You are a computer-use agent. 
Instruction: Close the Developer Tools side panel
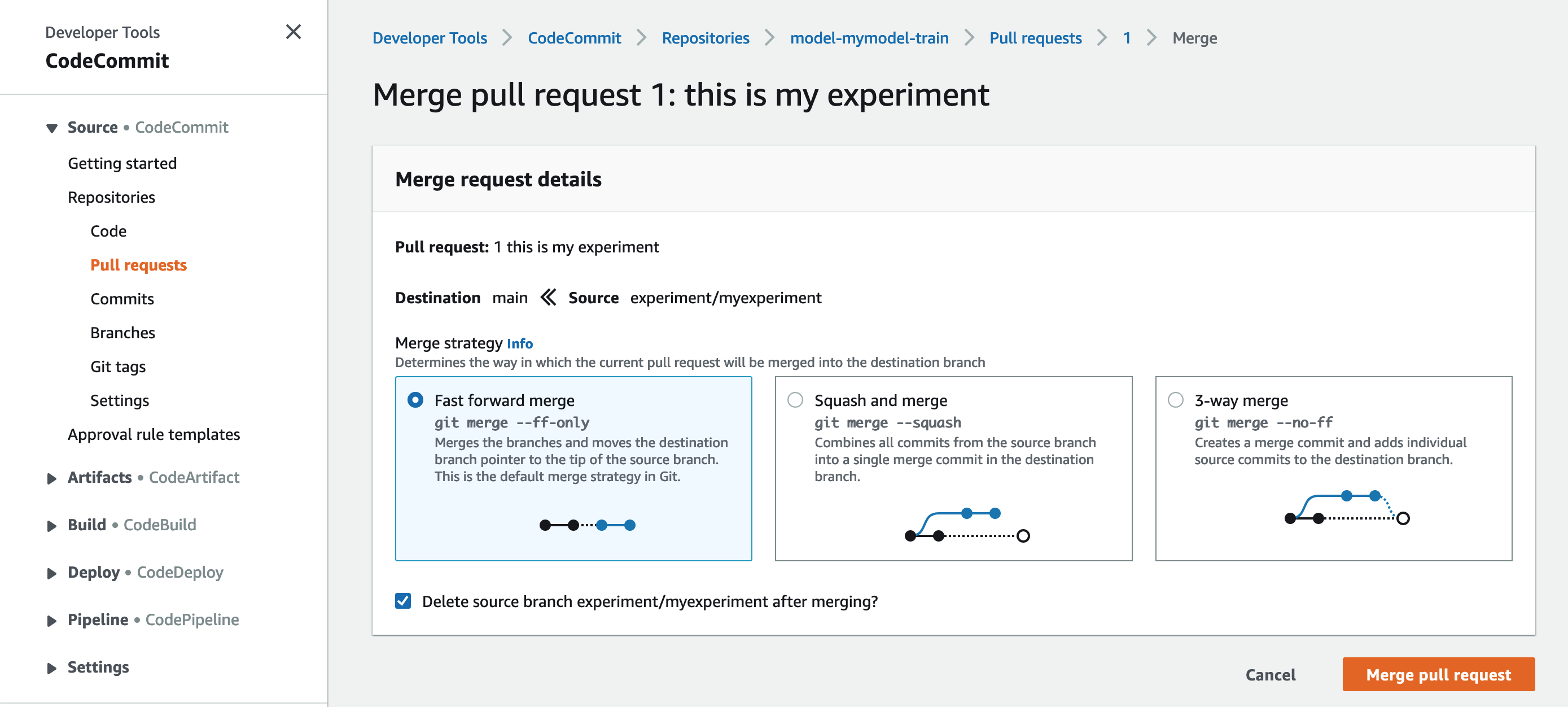(294, 32)
